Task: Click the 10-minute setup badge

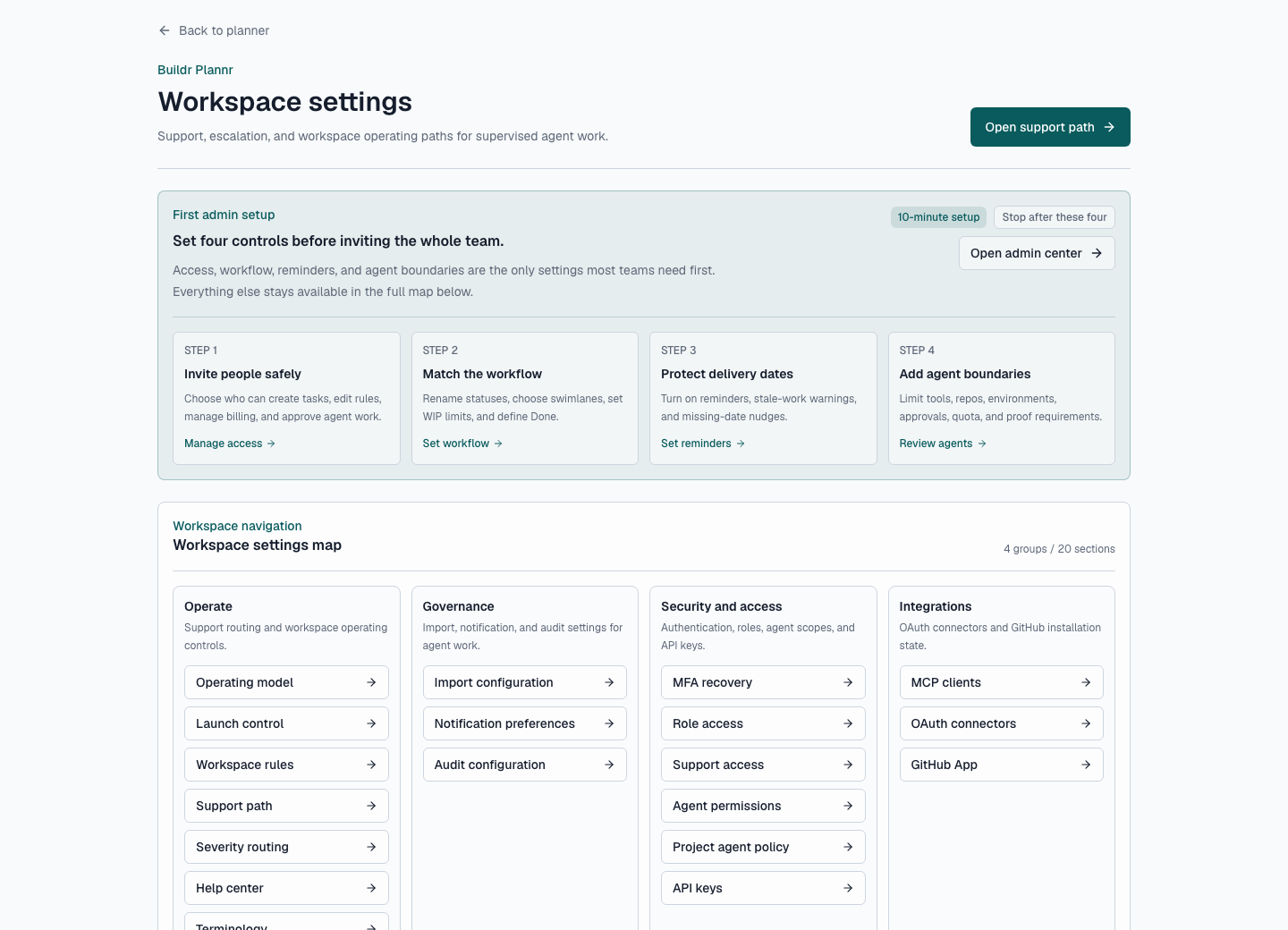Action: point(938,217)
